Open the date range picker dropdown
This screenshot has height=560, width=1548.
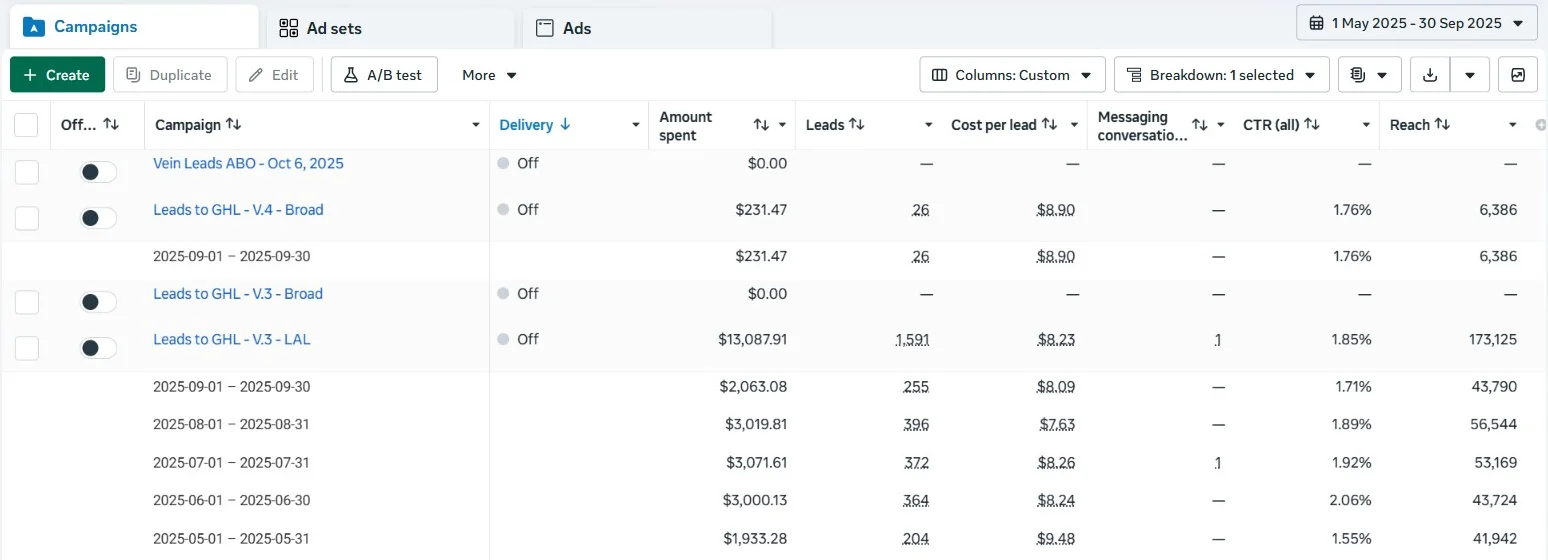[x=1416, y=23]
